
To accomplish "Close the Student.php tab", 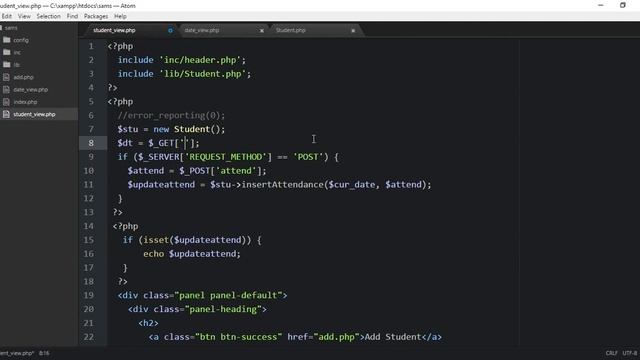I will tap(353, 31).
